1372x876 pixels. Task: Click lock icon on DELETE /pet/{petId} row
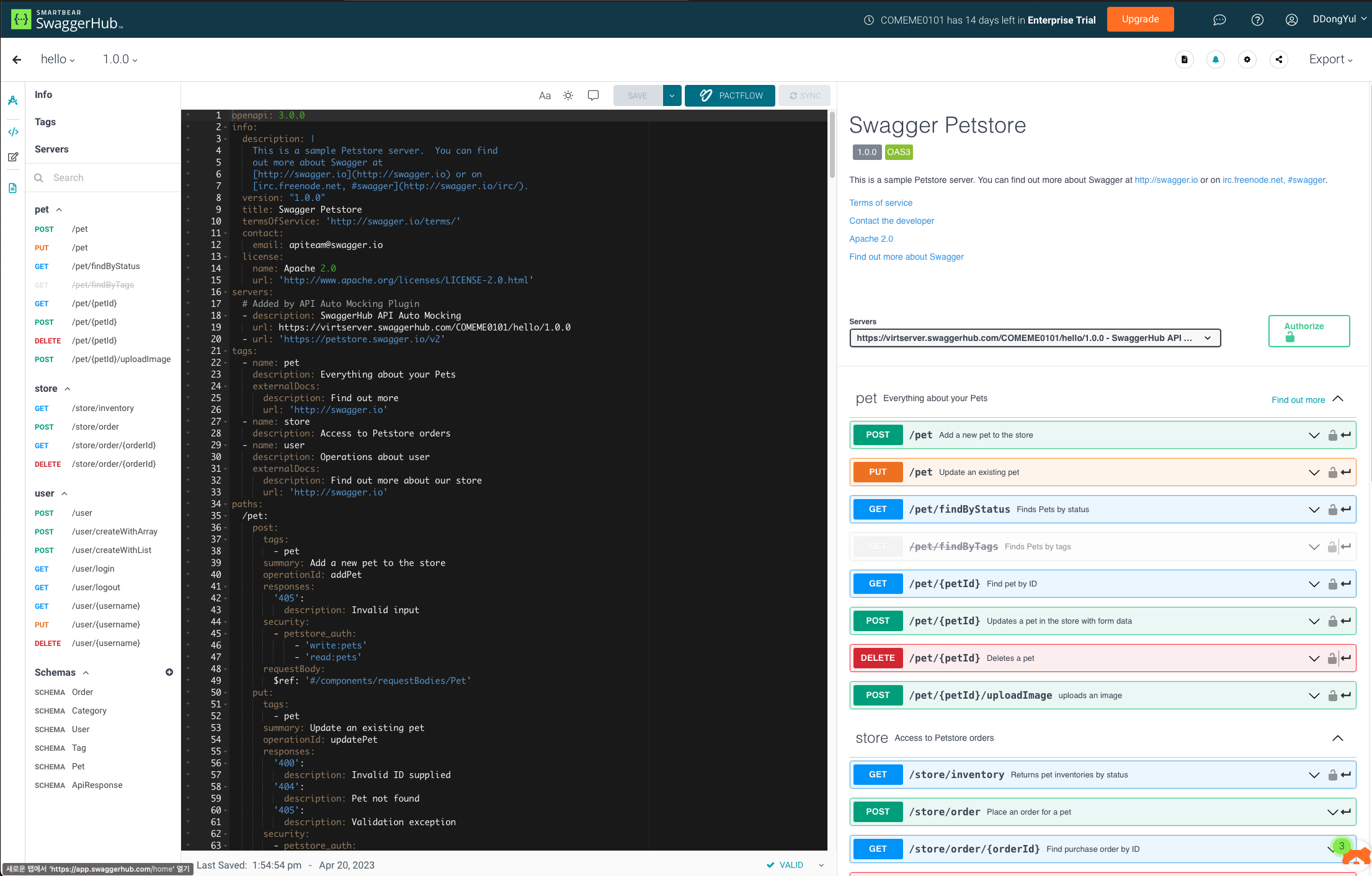point(1332,658)
